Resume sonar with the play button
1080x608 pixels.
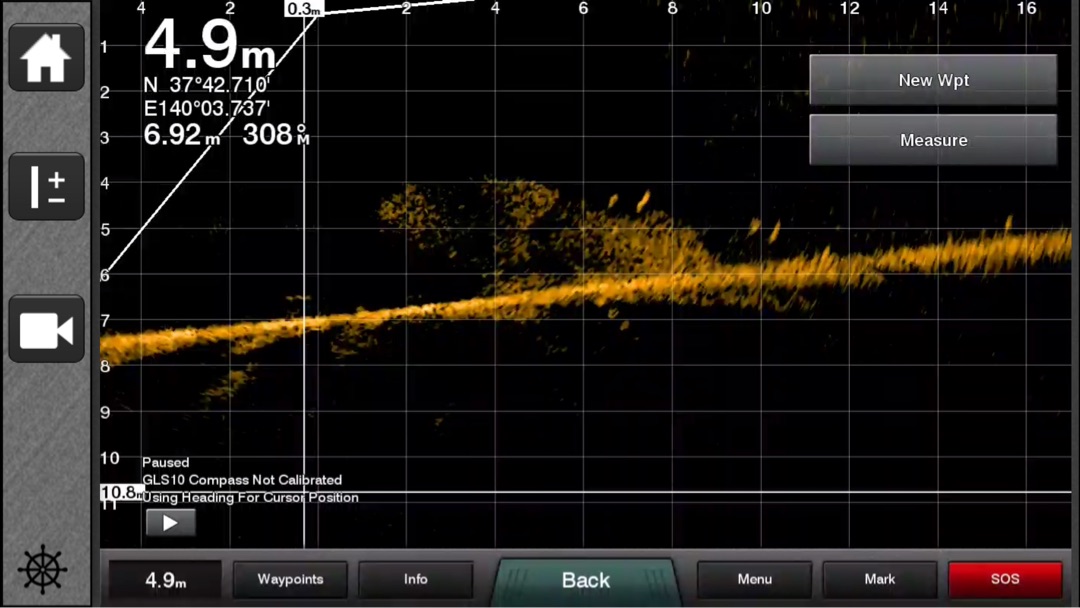coord(170,522)
